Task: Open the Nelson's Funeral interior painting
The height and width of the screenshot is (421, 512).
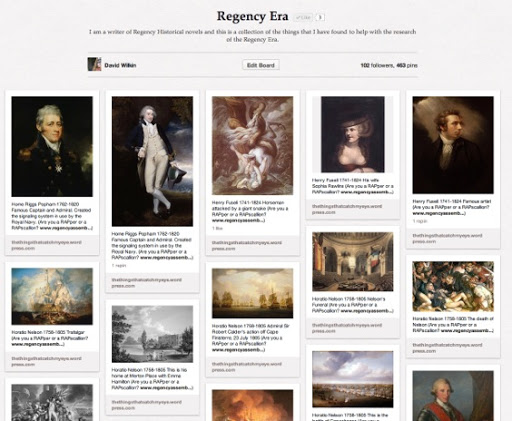Action: 353,262
